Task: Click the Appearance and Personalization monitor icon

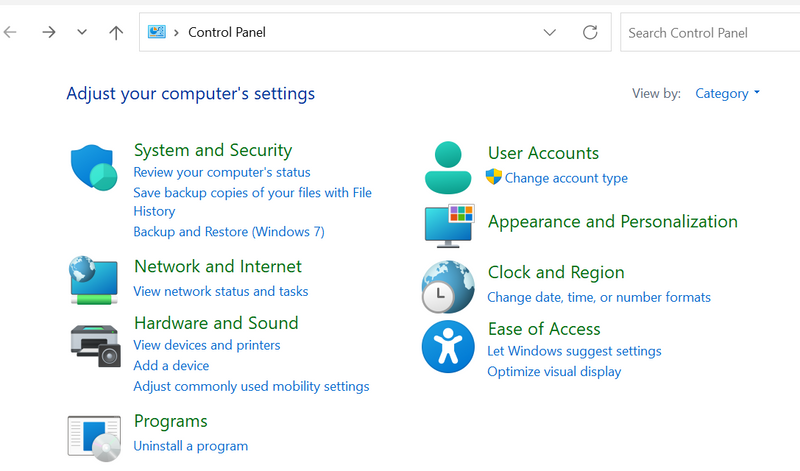Action: click(x=448, y=224)
